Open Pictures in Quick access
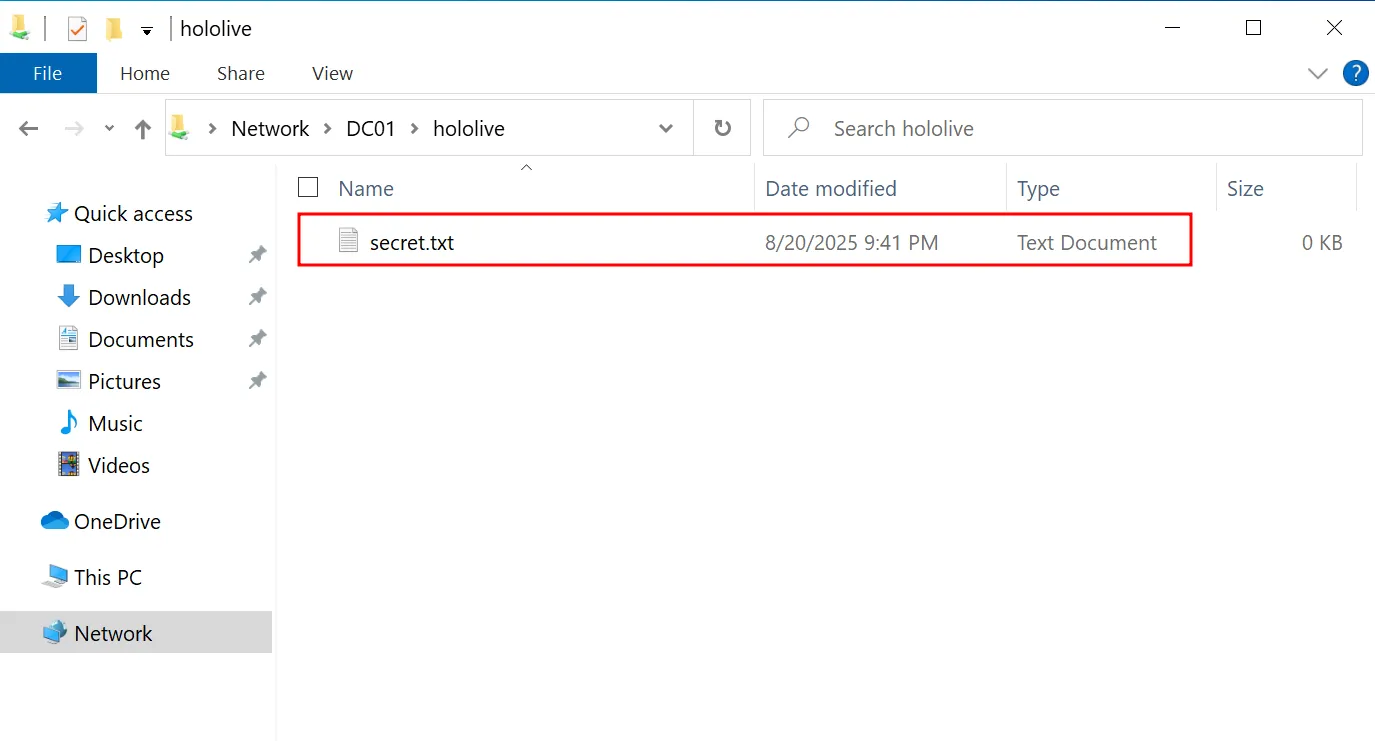The height and width of the screenshot is (741, 1375). (x=124, y=381)
